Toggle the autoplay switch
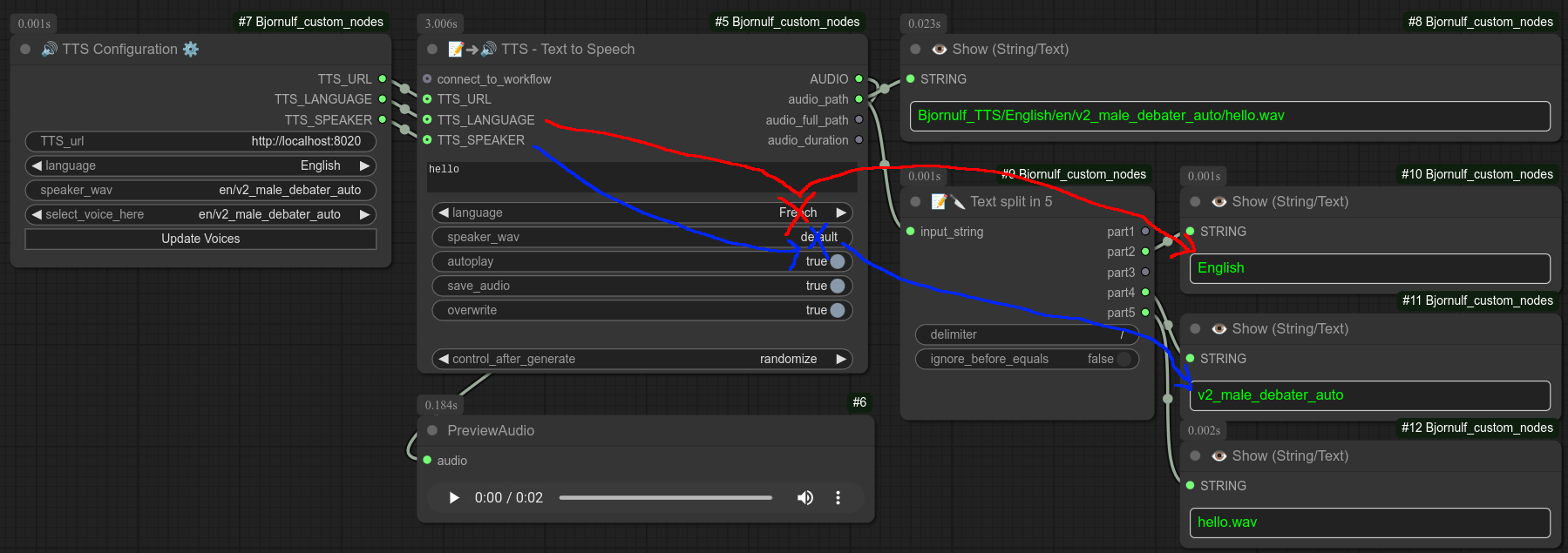This screenshot has width=1568, height=553. (837, 261)
